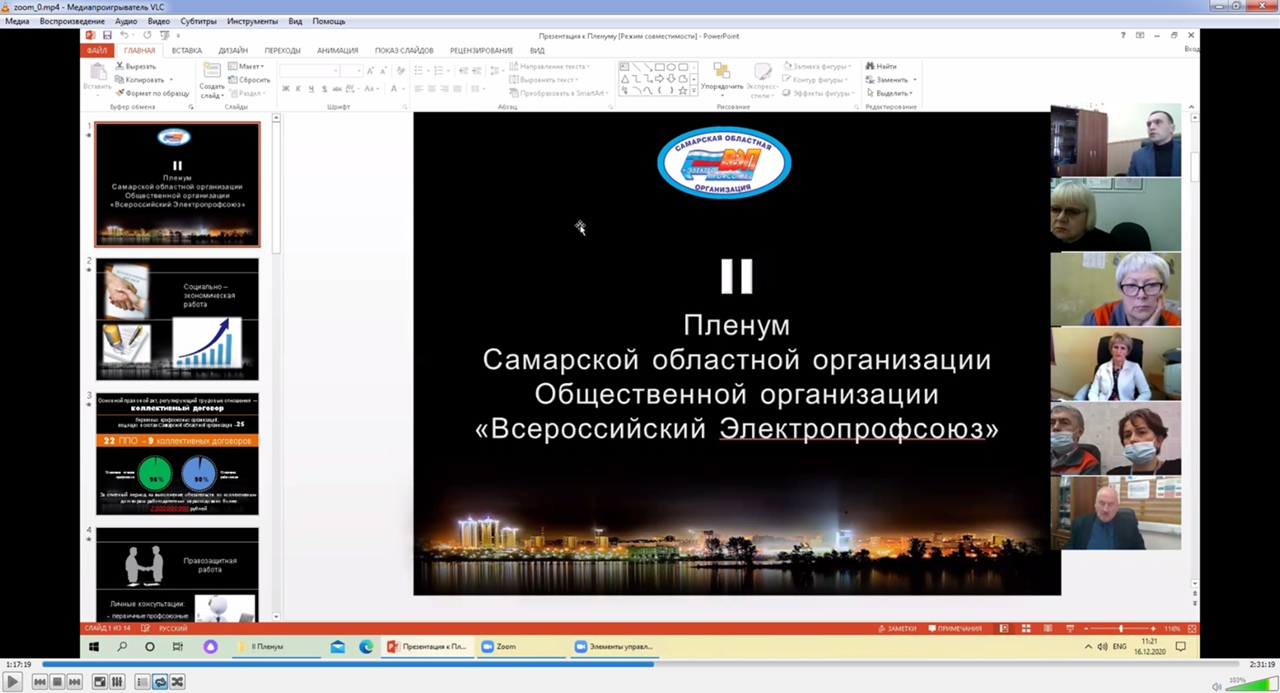Open Контур фигуры dropdown

pyautogui.click(x=815, y=79)
